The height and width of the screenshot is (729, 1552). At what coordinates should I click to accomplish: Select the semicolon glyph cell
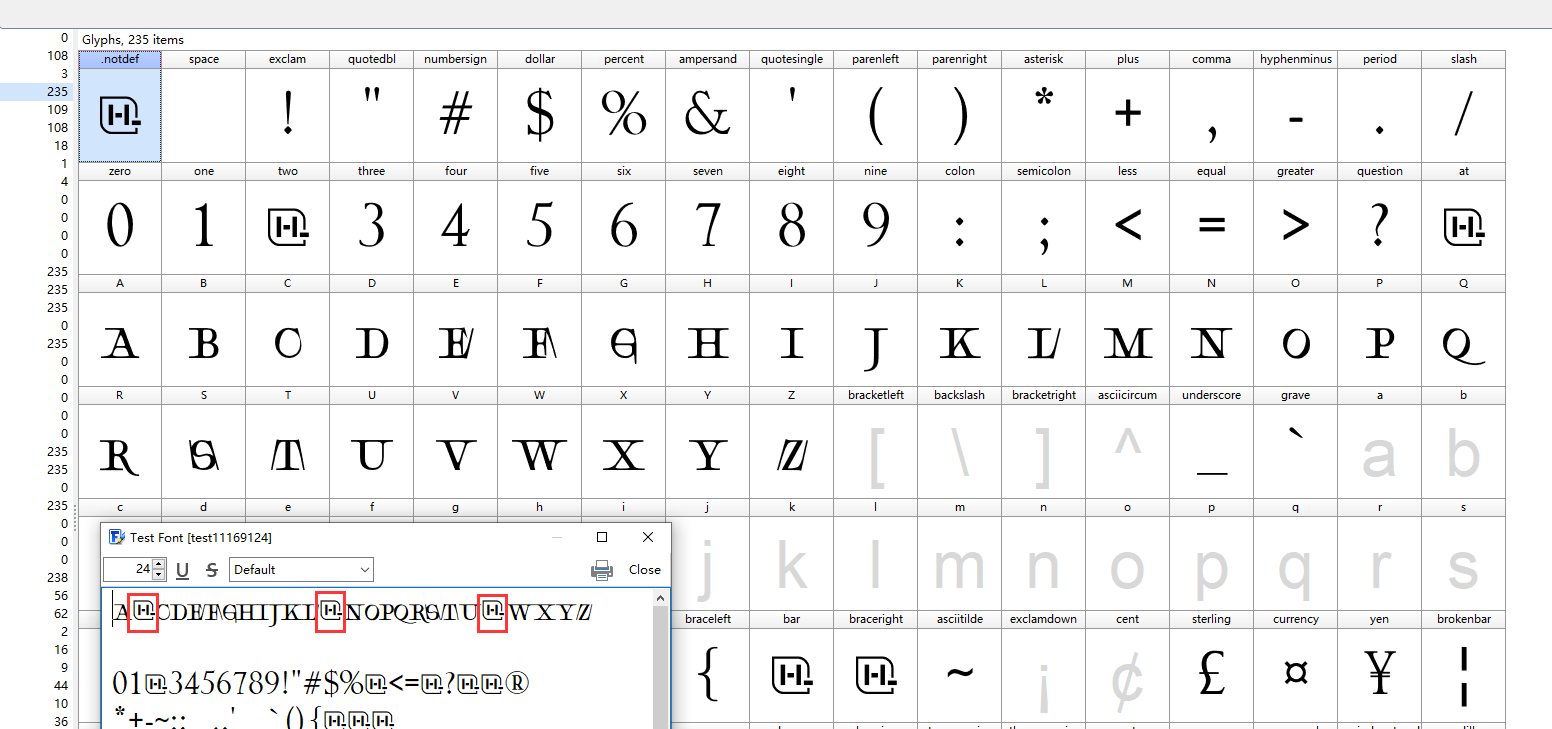1044,219
